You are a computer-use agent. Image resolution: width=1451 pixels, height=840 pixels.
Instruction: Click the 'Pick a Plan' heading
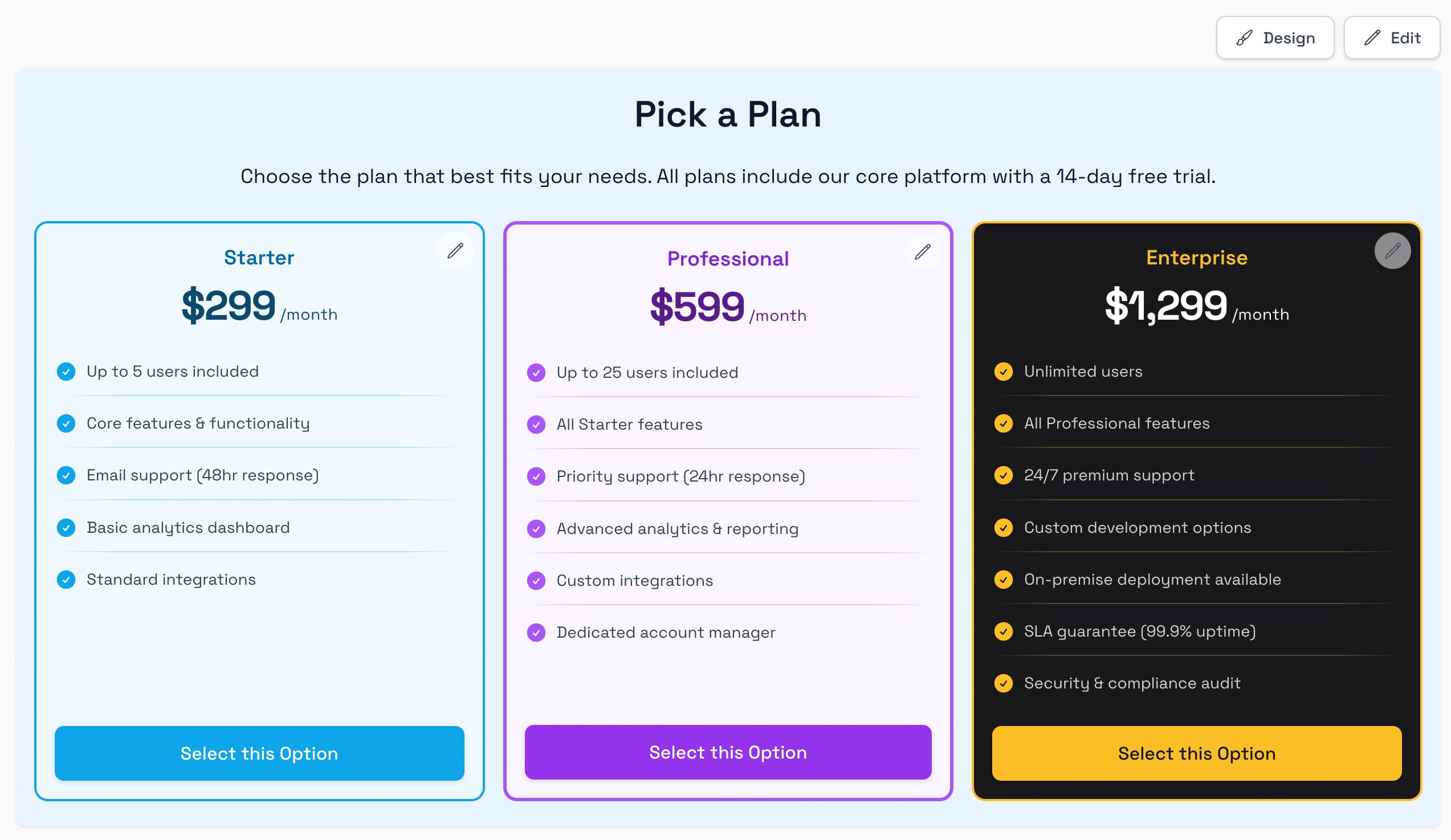tap(727, 114)
